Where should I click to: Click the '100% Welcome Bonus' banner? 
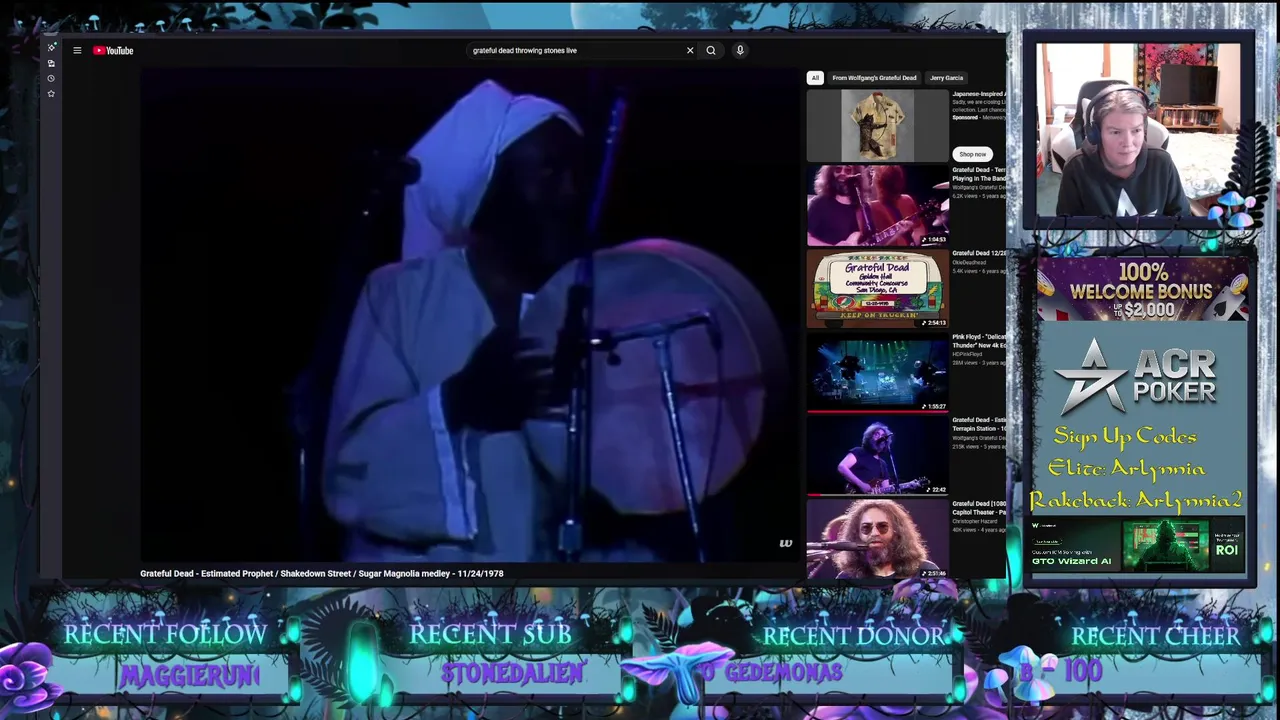point(1141,290)
